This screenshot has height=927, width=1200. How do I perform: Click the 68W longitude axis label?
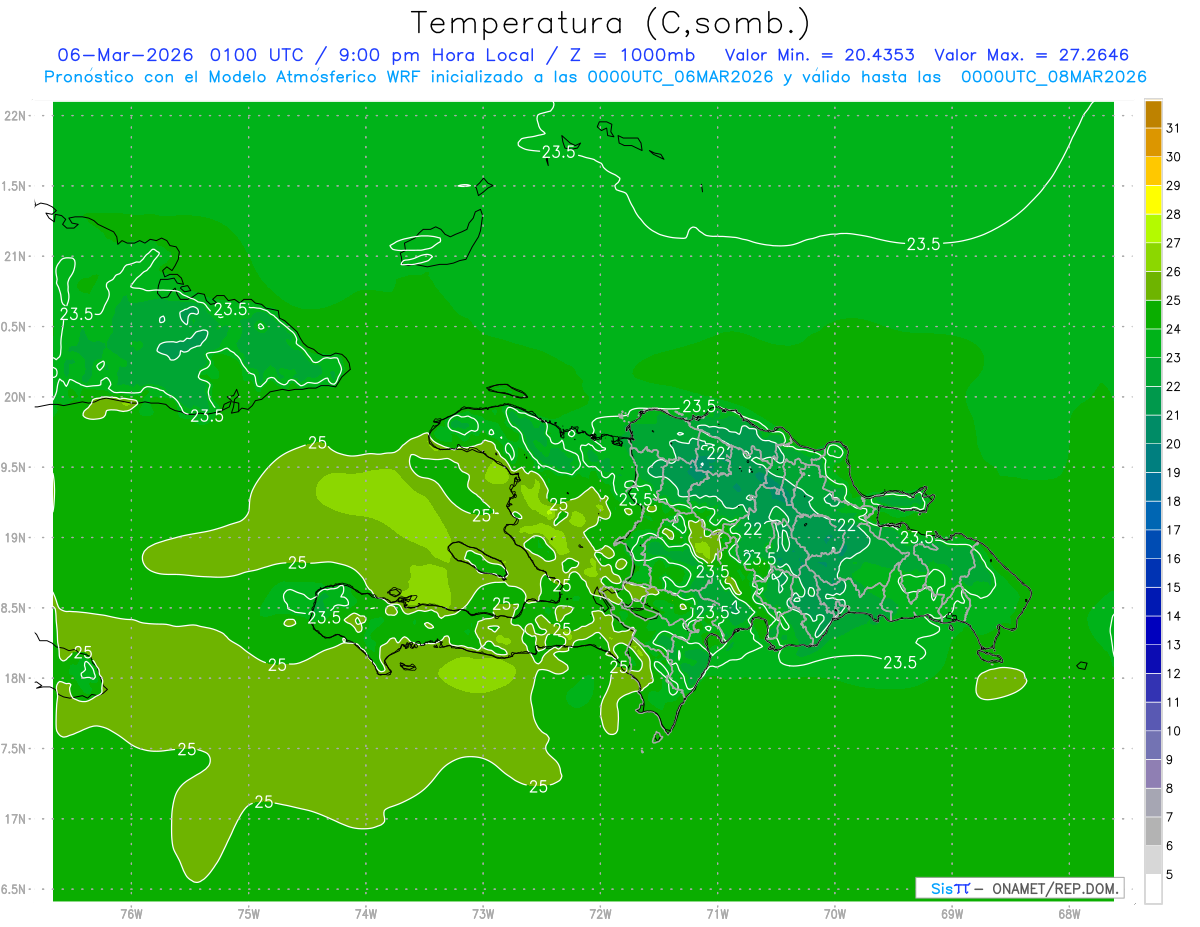coord(1069,913)
